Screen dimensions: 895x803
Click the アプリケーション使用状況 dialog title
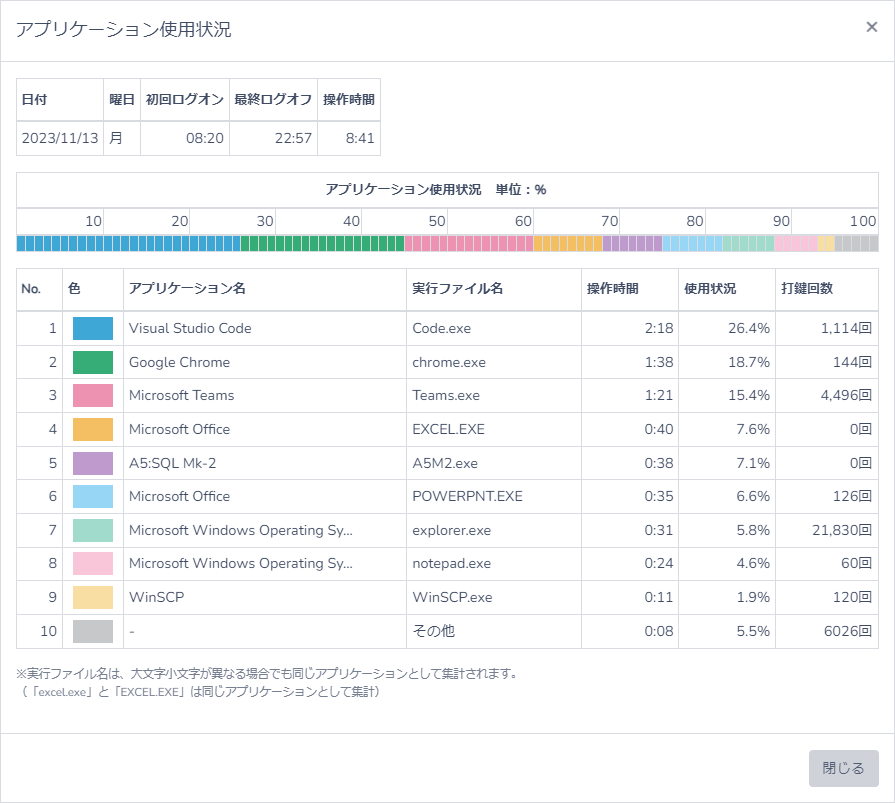pos(123,29)
